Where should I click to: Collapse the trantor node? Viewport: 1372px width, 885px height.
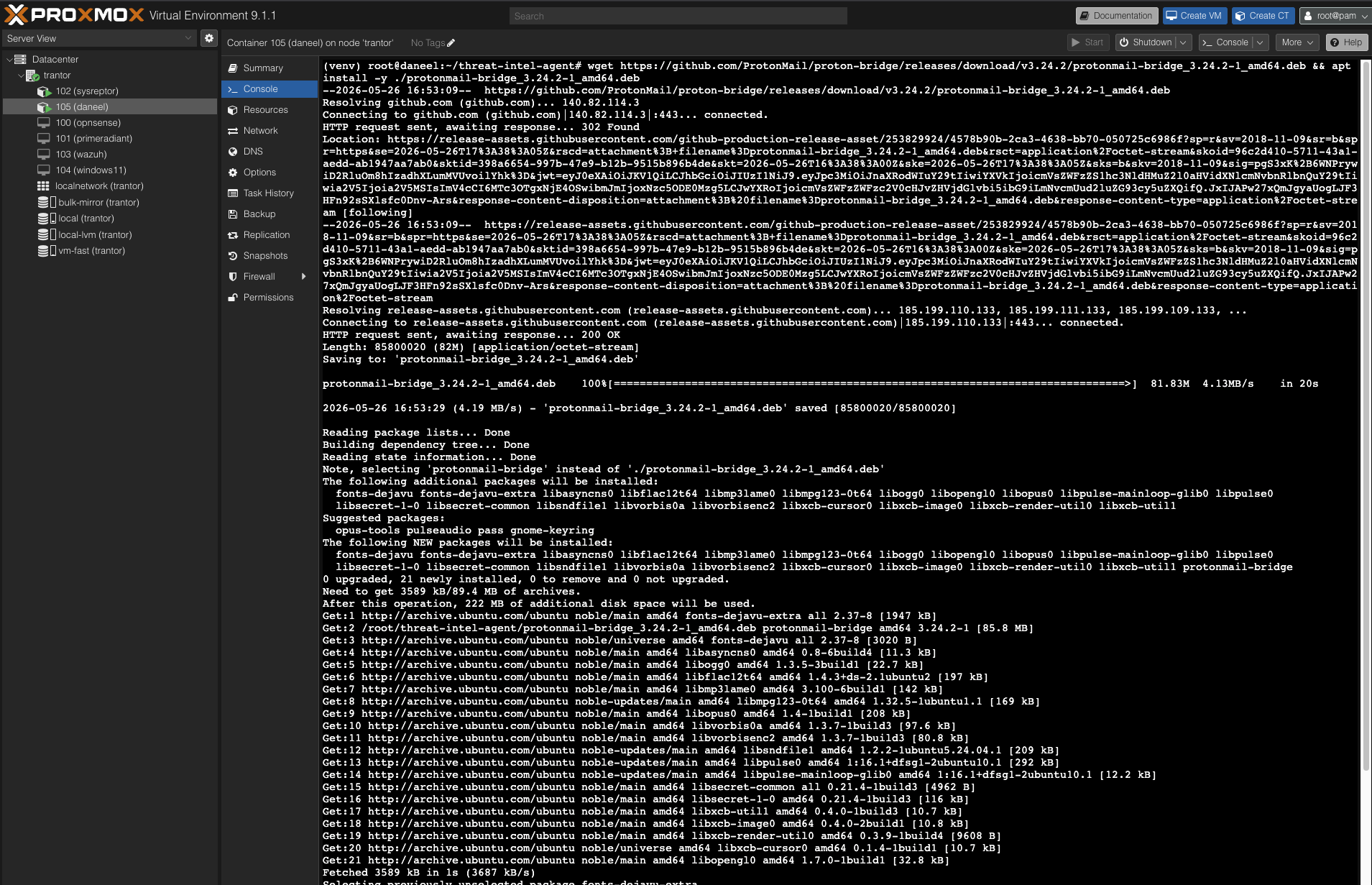pyautogui.click(x=21, y=75)
